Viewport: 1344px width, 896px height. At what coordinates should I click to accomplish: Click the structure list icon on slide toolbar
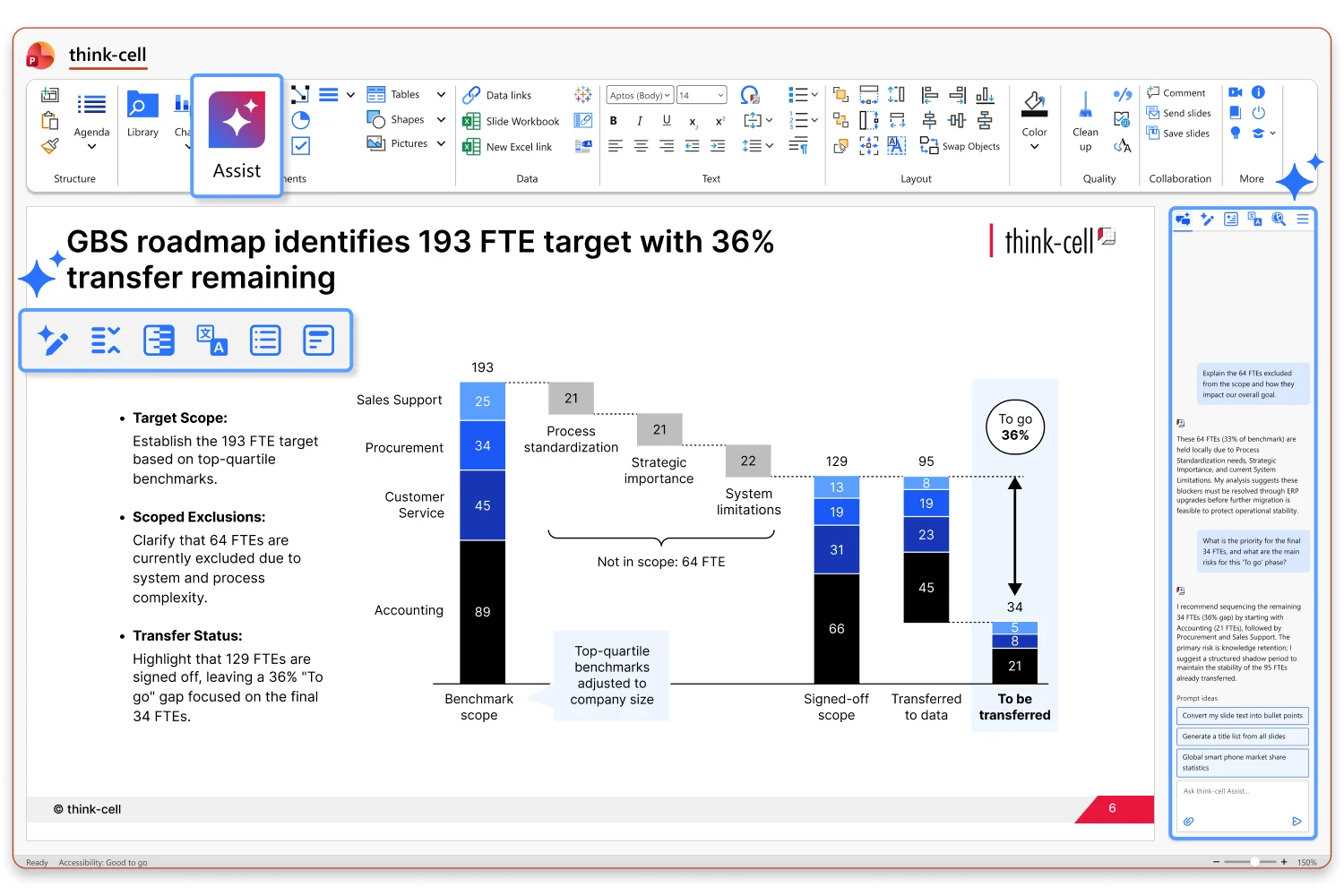pyautogui.click(x=159, y=340)
